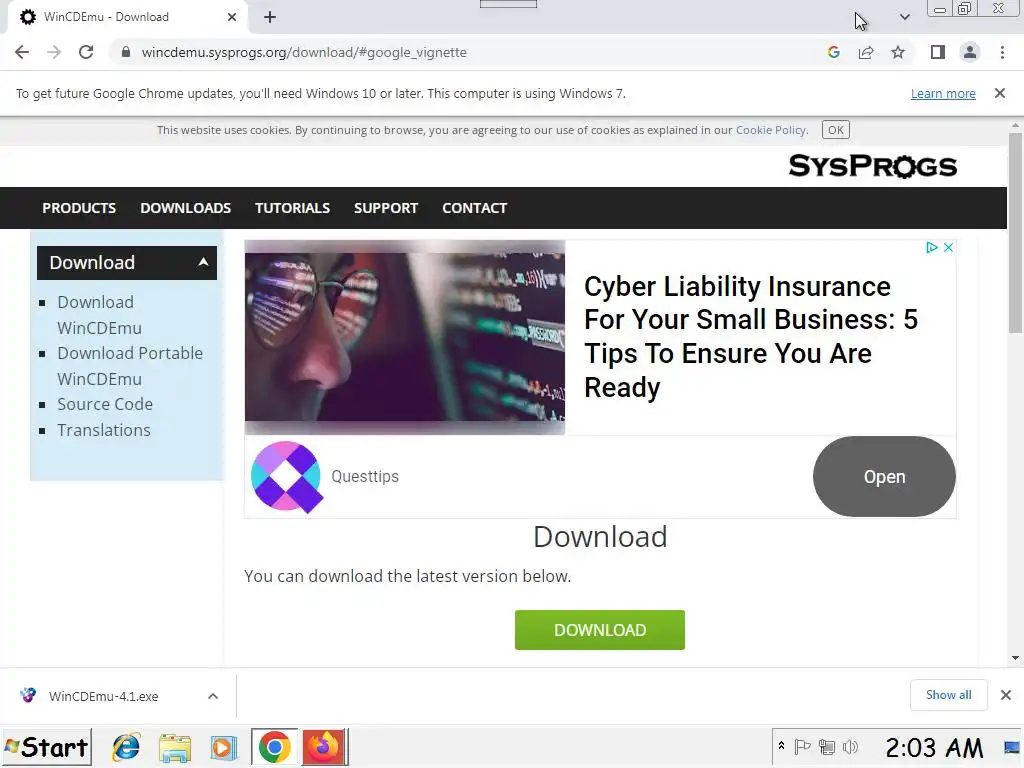The height and width of the screenshot is (768, 1024).
Task: Go back using the browser back arrow
Action: tap(22, 52)
